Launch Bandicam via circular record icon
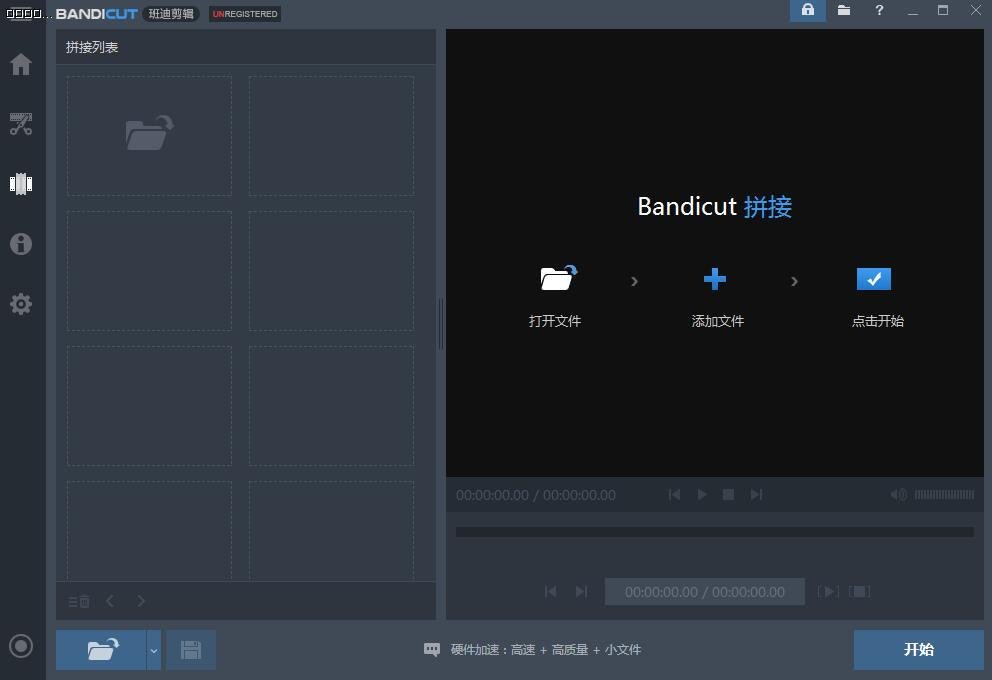The image size is (992, 680). point(21,646)
